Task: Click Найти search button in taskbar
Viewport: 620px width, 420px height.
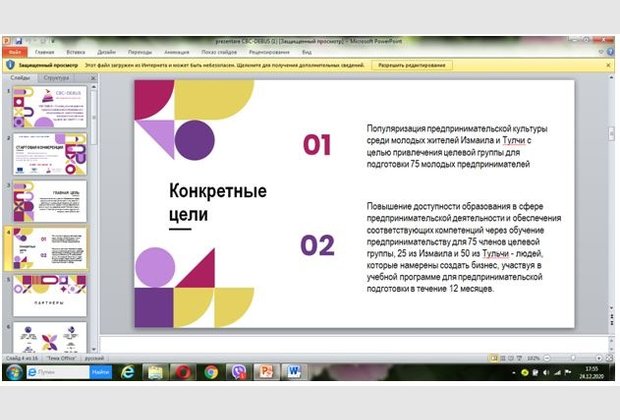Action: point(100,372)
